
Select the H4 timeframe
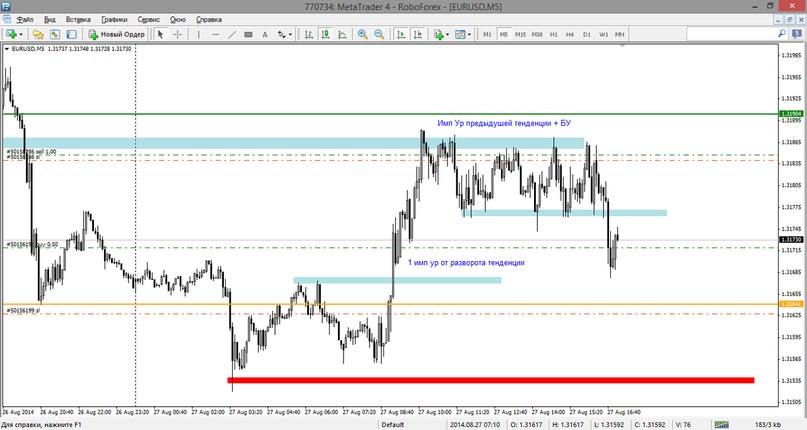coord(570,34)
